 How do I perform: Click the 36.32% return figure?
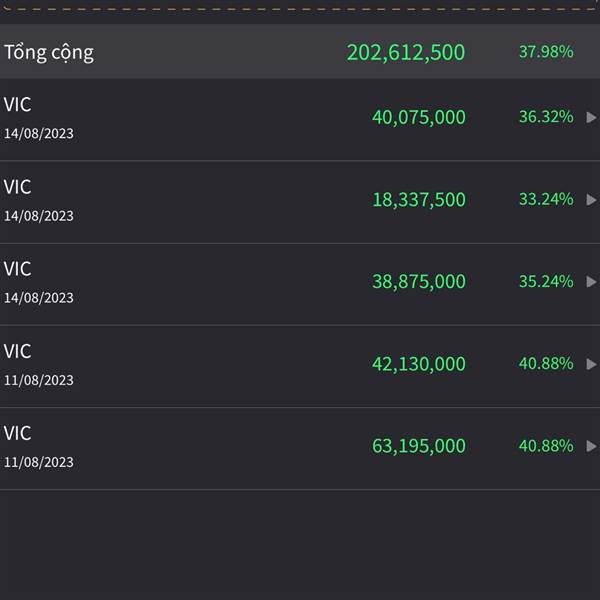coord(546,117)
